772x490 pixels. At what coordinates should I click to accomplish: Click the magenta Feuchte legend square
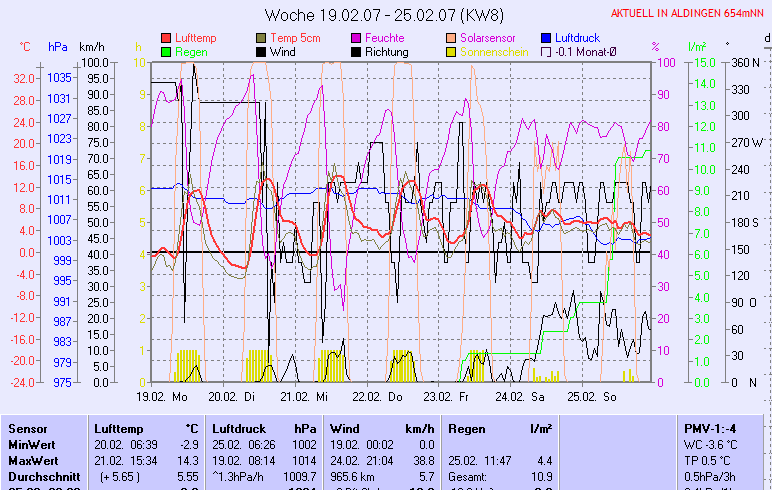(356, 38)
